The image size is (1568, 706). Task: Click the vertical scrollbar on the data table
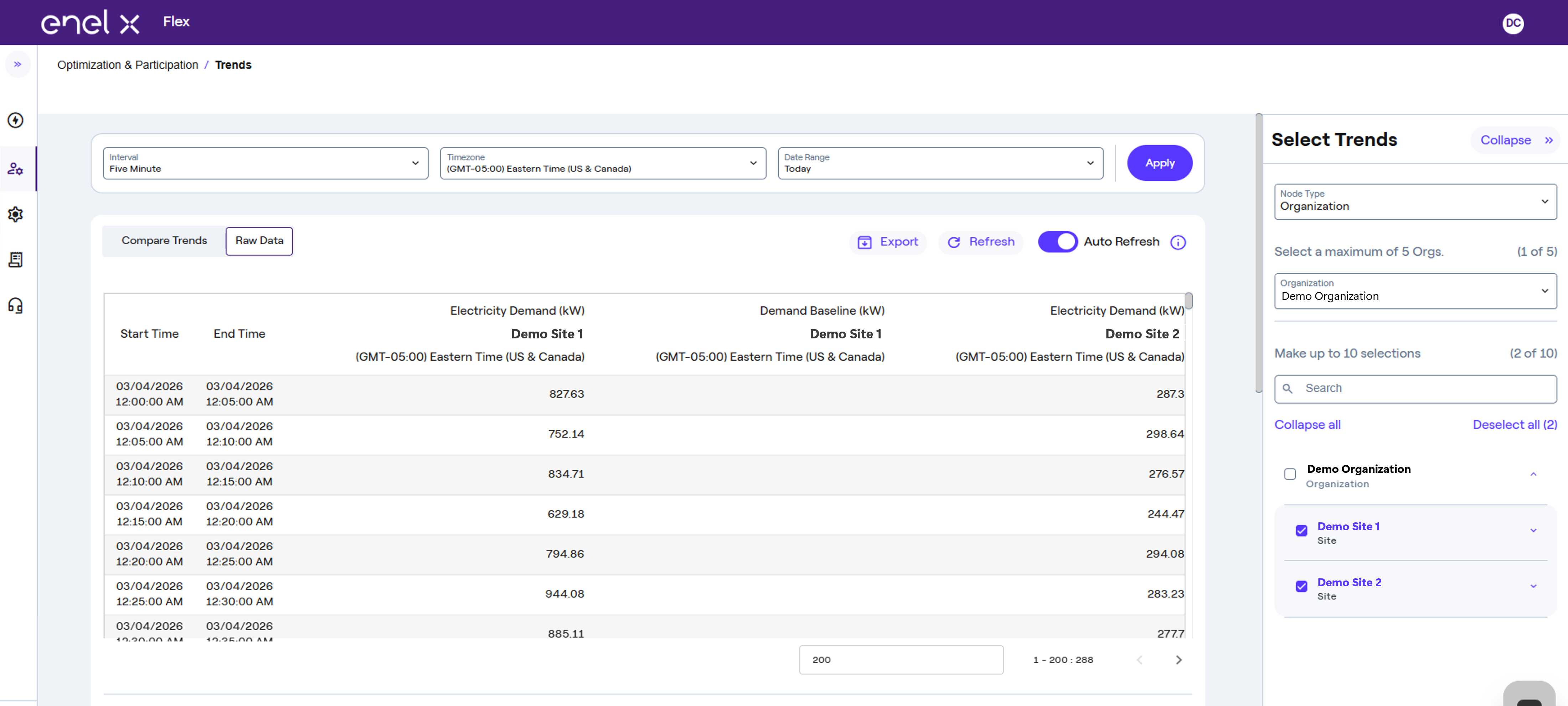[x=1188, y=301]
